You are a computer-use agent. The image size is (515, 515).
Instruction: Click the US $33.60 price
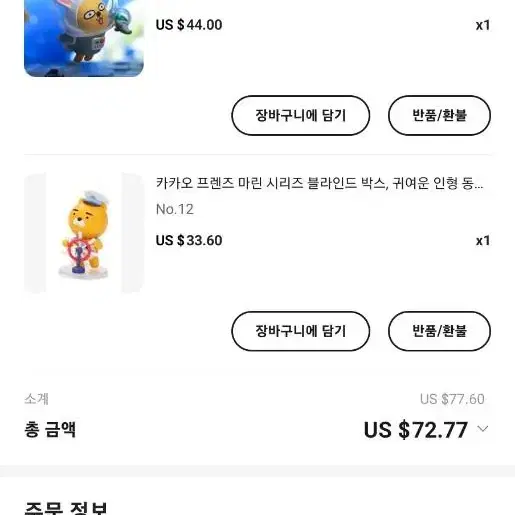(x=189, y=240)
